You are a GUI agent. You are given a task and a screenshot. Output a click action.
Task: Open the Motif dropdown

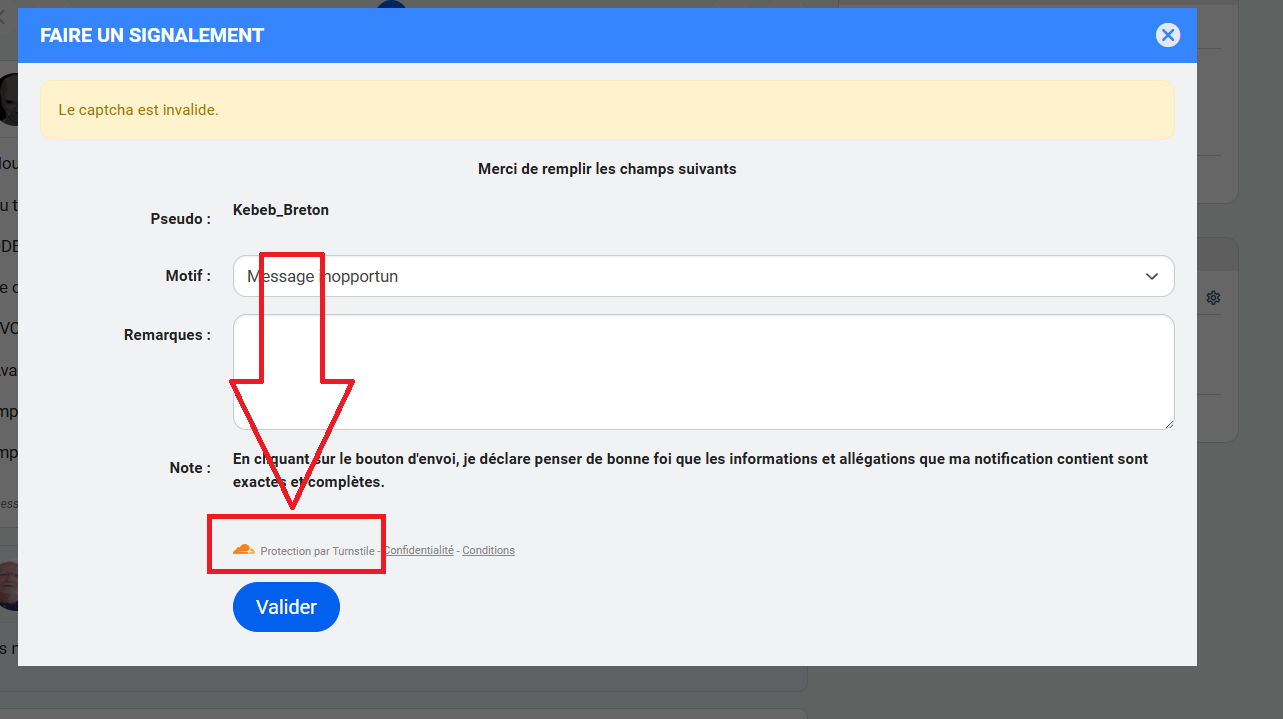[x=703, y=276]
